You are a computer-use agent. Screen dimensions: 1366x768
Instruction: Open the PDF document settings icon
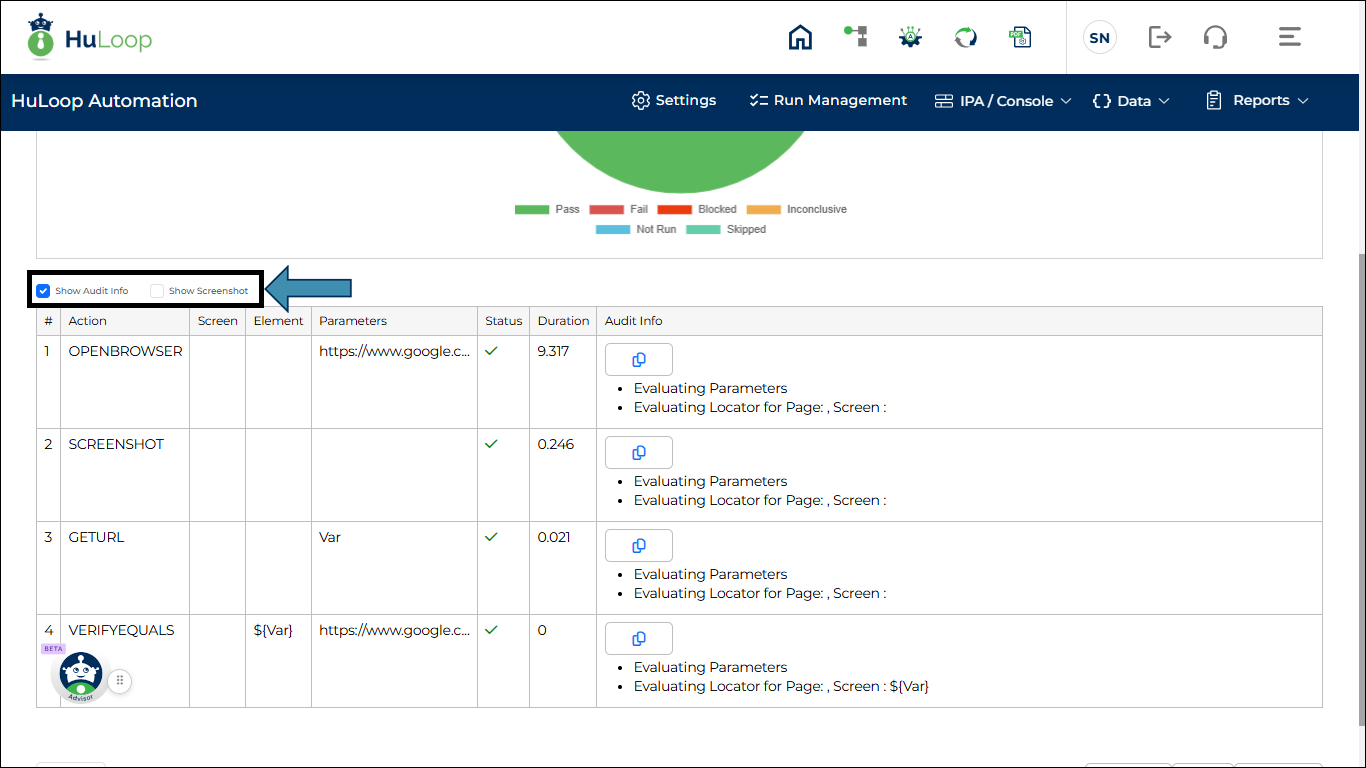pos(1020,38)
